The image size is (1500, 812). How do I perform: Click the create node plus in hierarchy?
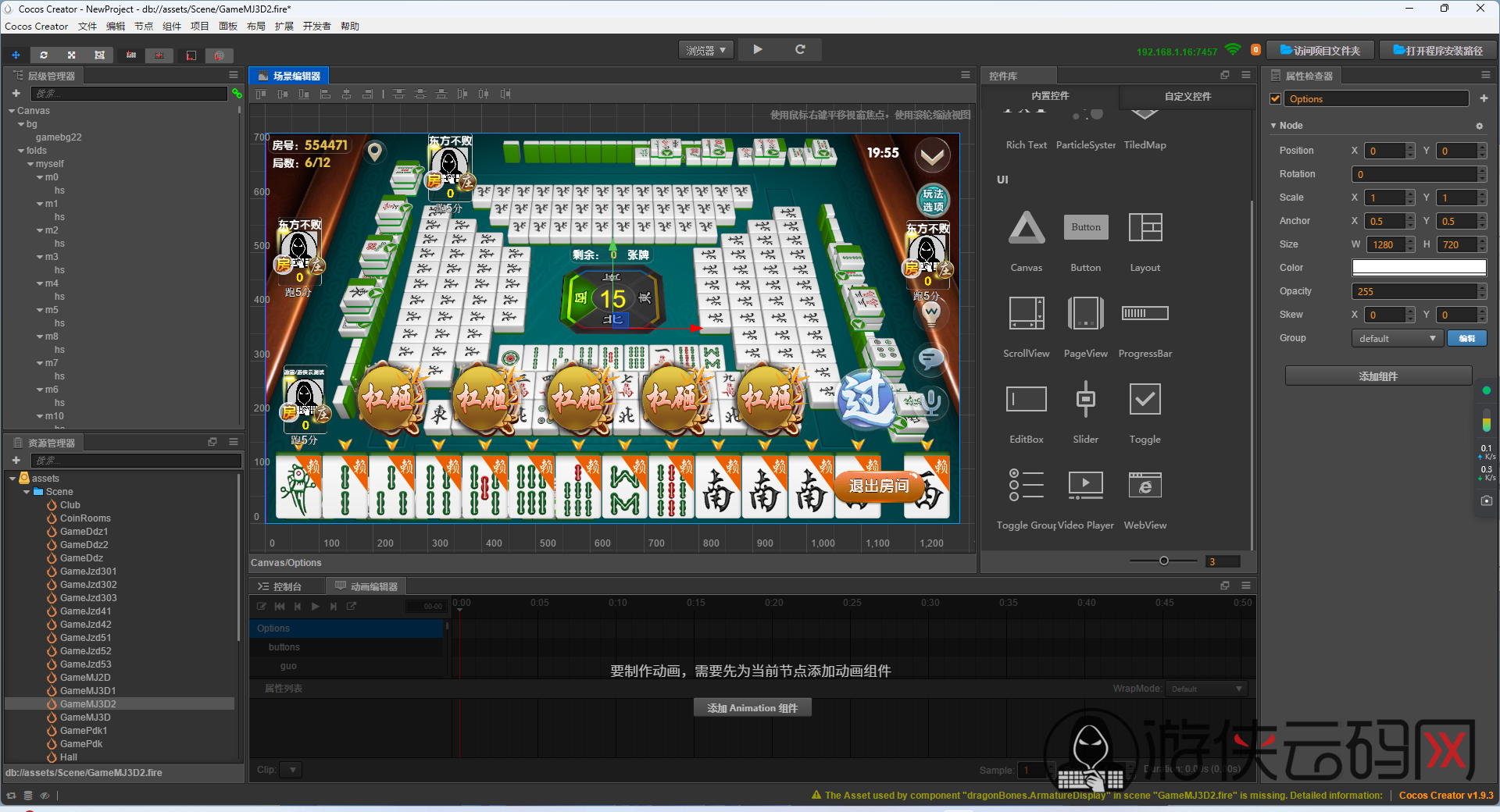16,94
